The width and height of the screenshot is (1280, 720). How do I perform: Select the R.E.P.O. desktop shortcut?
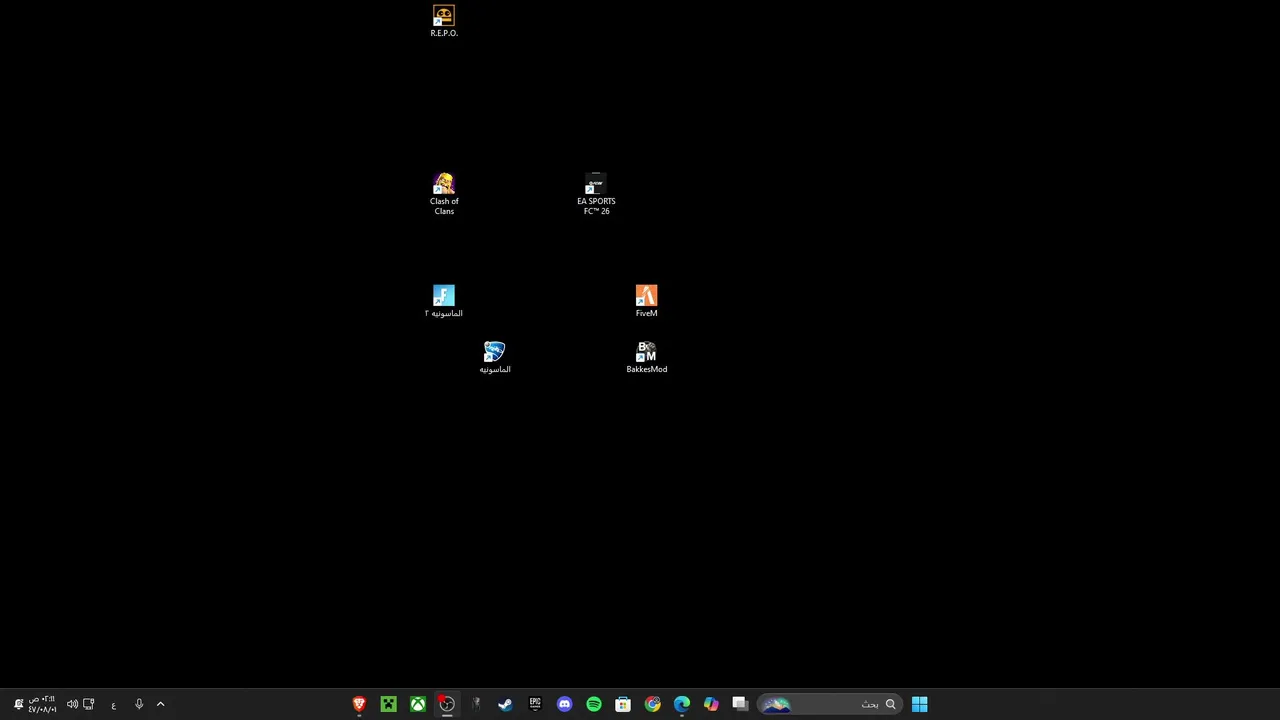pos(444,22)
